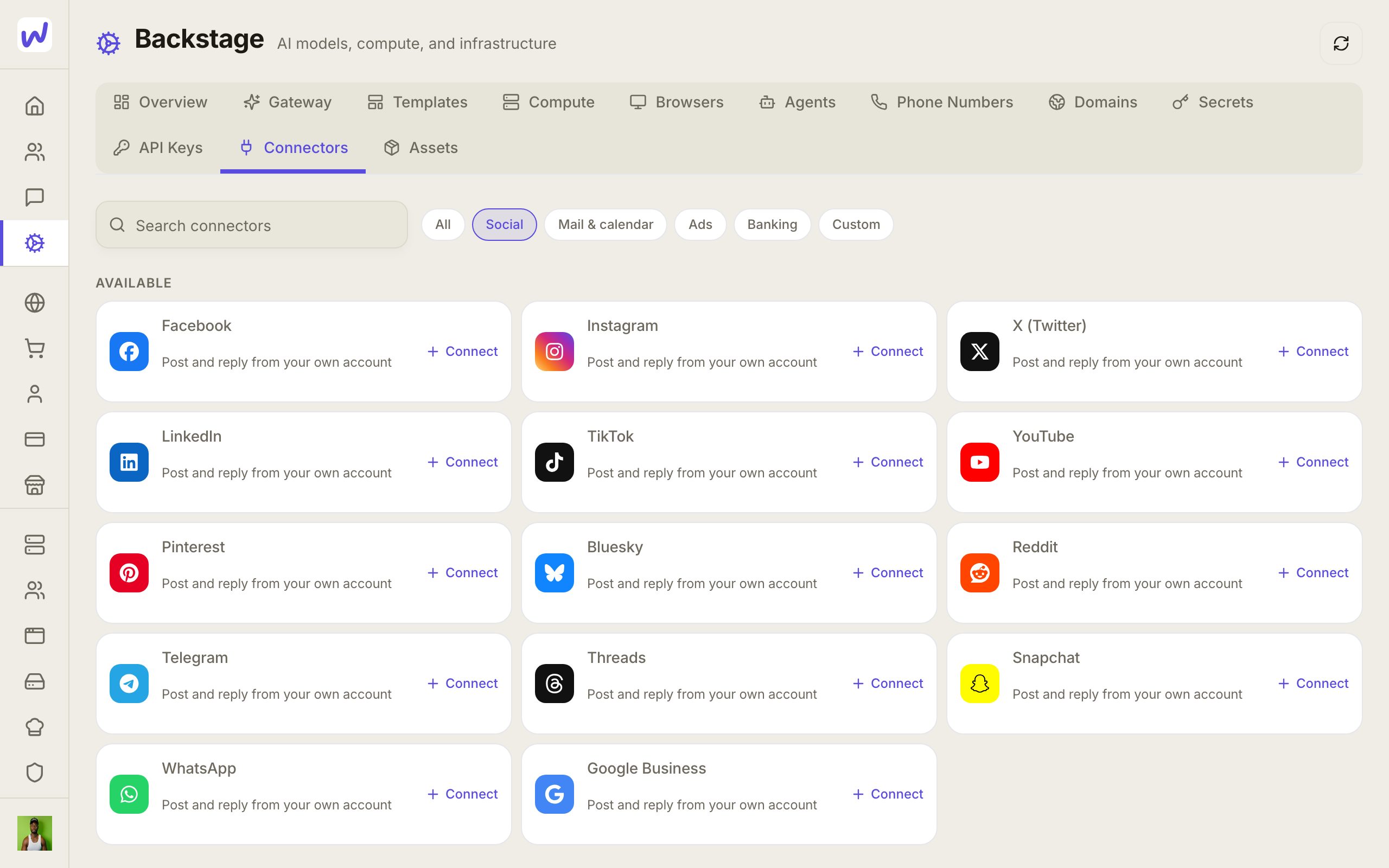This screenshot has height=868, width=1389.
Task: Click the refresh icon in header
Action: pos(1341,43)
